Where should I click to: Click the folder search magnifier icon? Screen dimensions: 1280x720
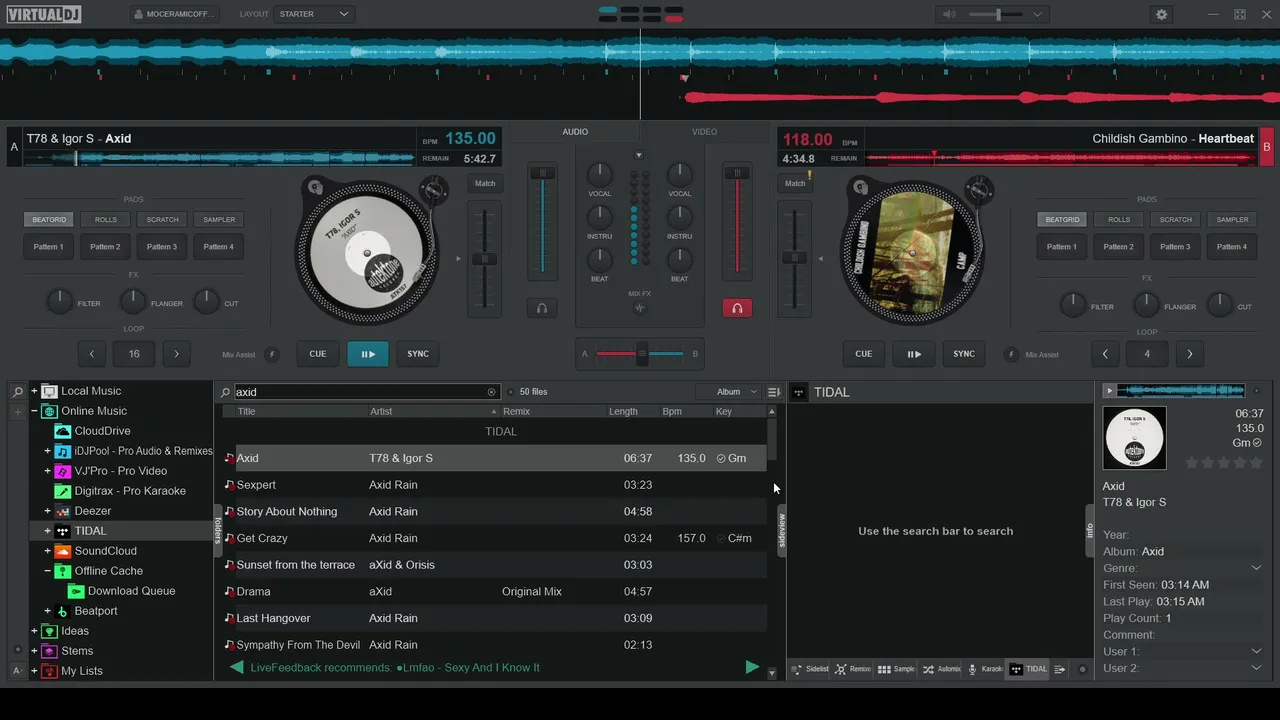pos(18,391)
